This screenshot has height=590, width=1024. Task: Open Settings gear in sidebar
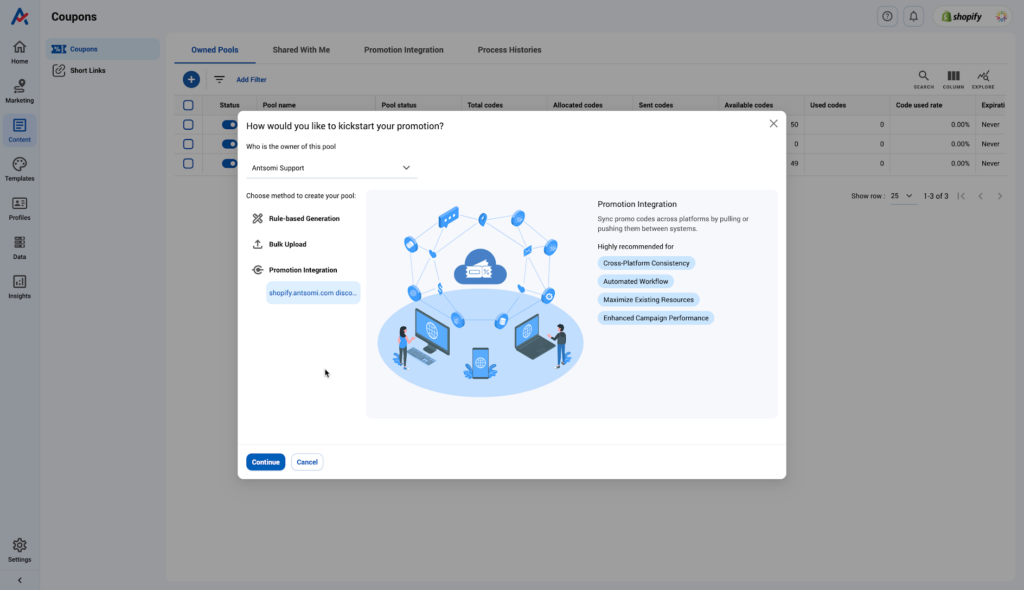click(x=20, y=550)
